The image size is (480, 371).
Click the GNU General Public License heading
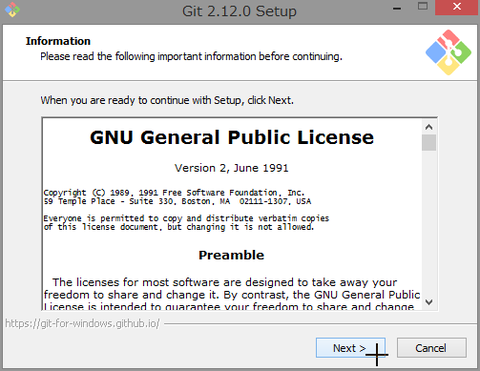tap(232, 137)
